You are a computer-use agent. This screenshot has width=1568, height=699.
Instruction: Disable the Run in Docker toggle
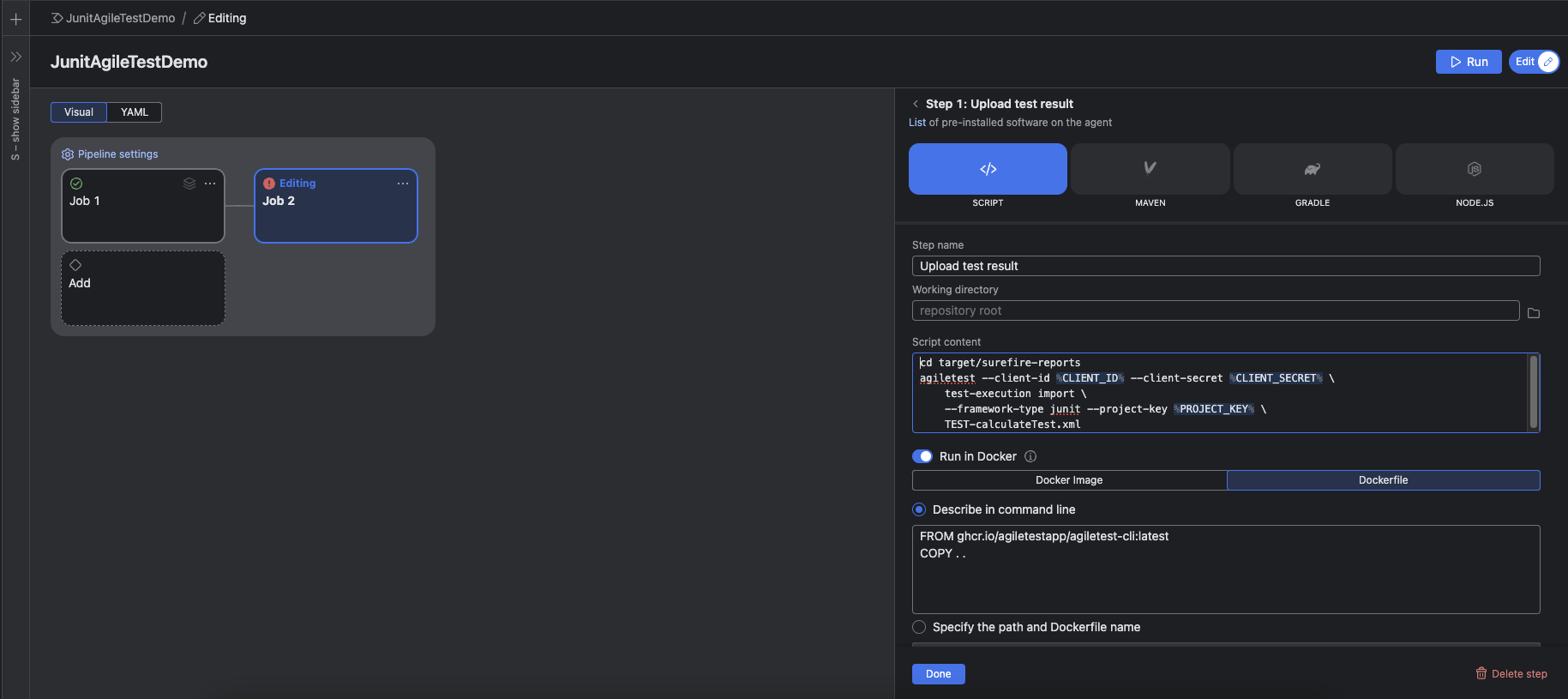[x=922, y=456]
